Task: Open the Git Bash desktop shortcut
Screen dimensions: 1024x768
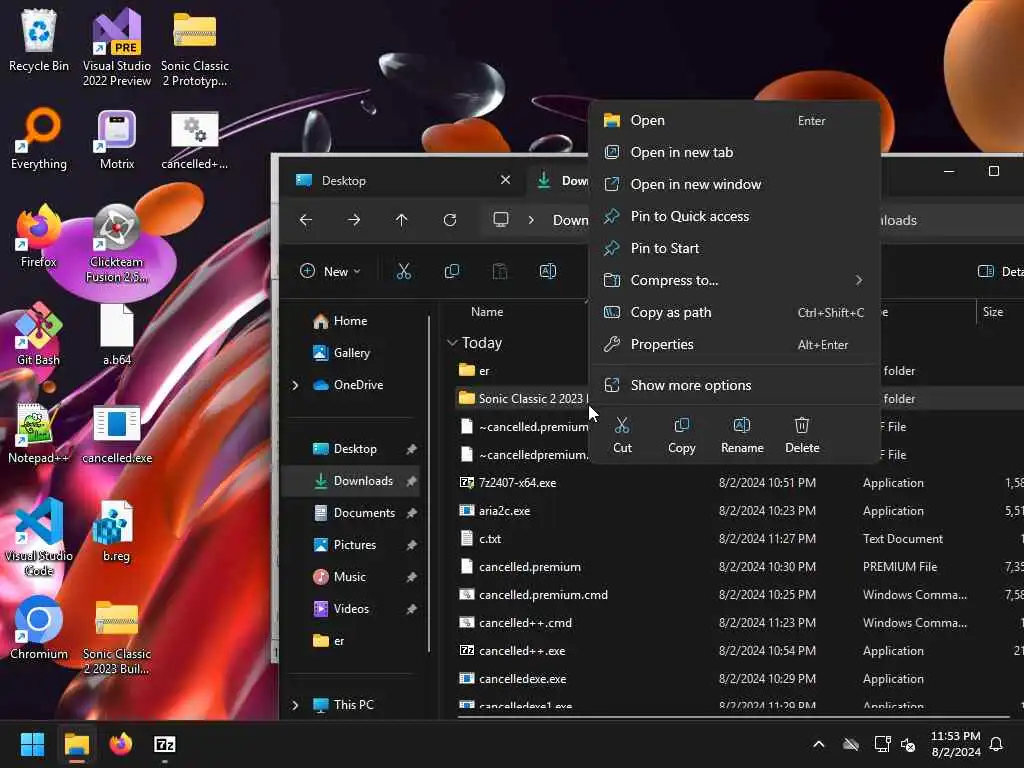Action: (x=39, y=334)
